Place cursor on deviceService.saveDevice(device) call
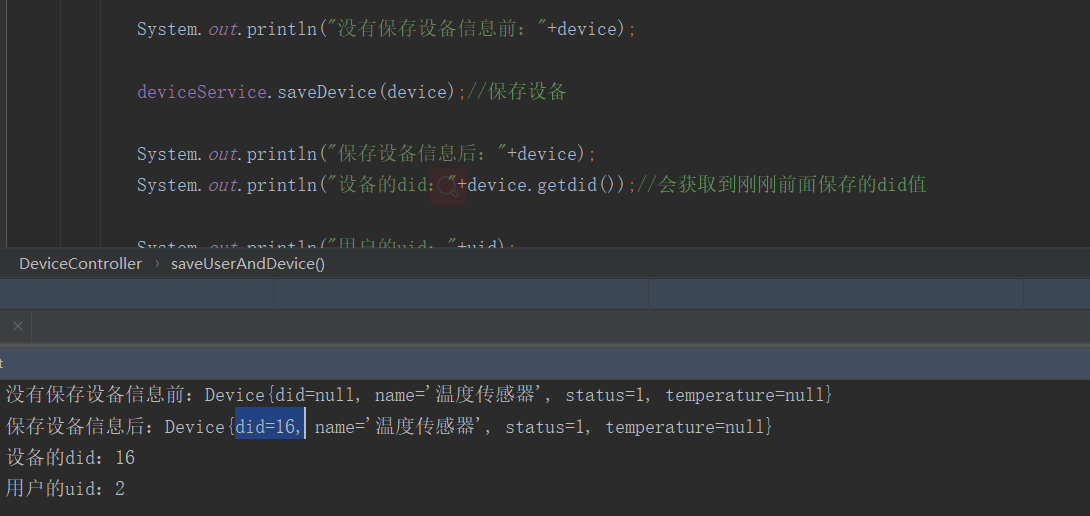The image size is (1090, 516). tap(297, 92)
